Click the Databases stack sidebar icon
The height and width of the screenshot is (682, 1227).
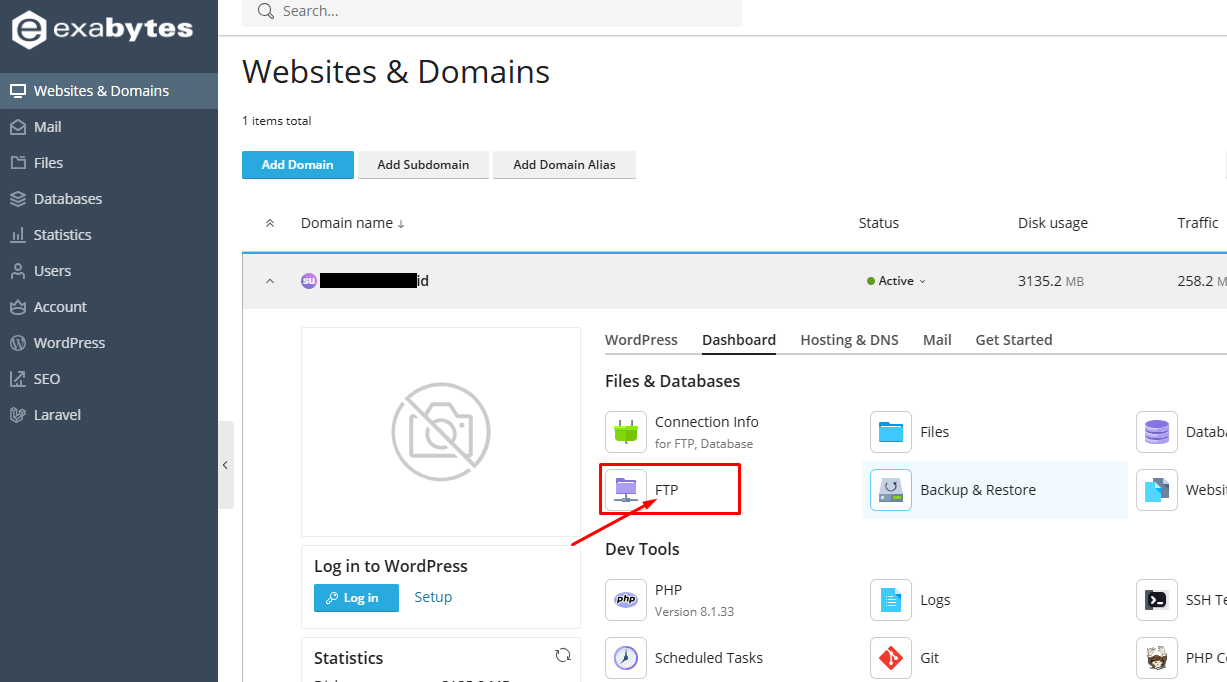pos(17,199)
